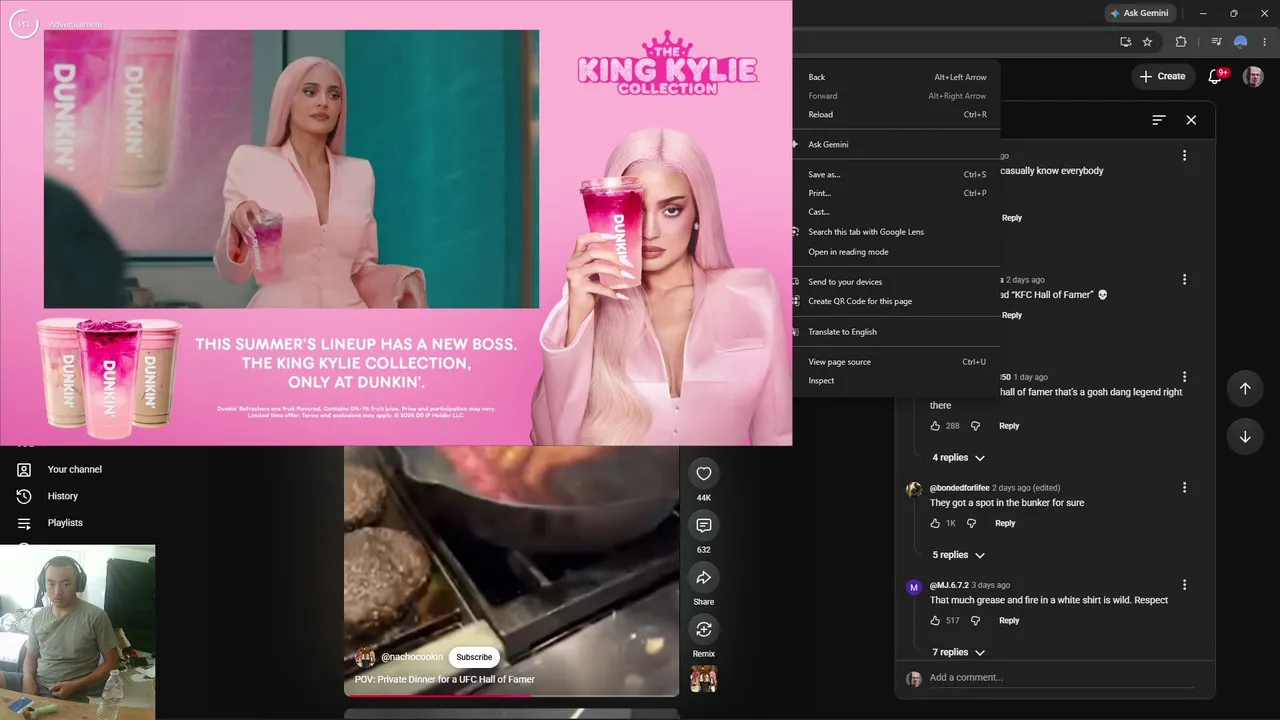Reply to the @bondedforlifee comment
Image resolution: width=1280 pixels, height=720 pixels.
(1005, 523)
